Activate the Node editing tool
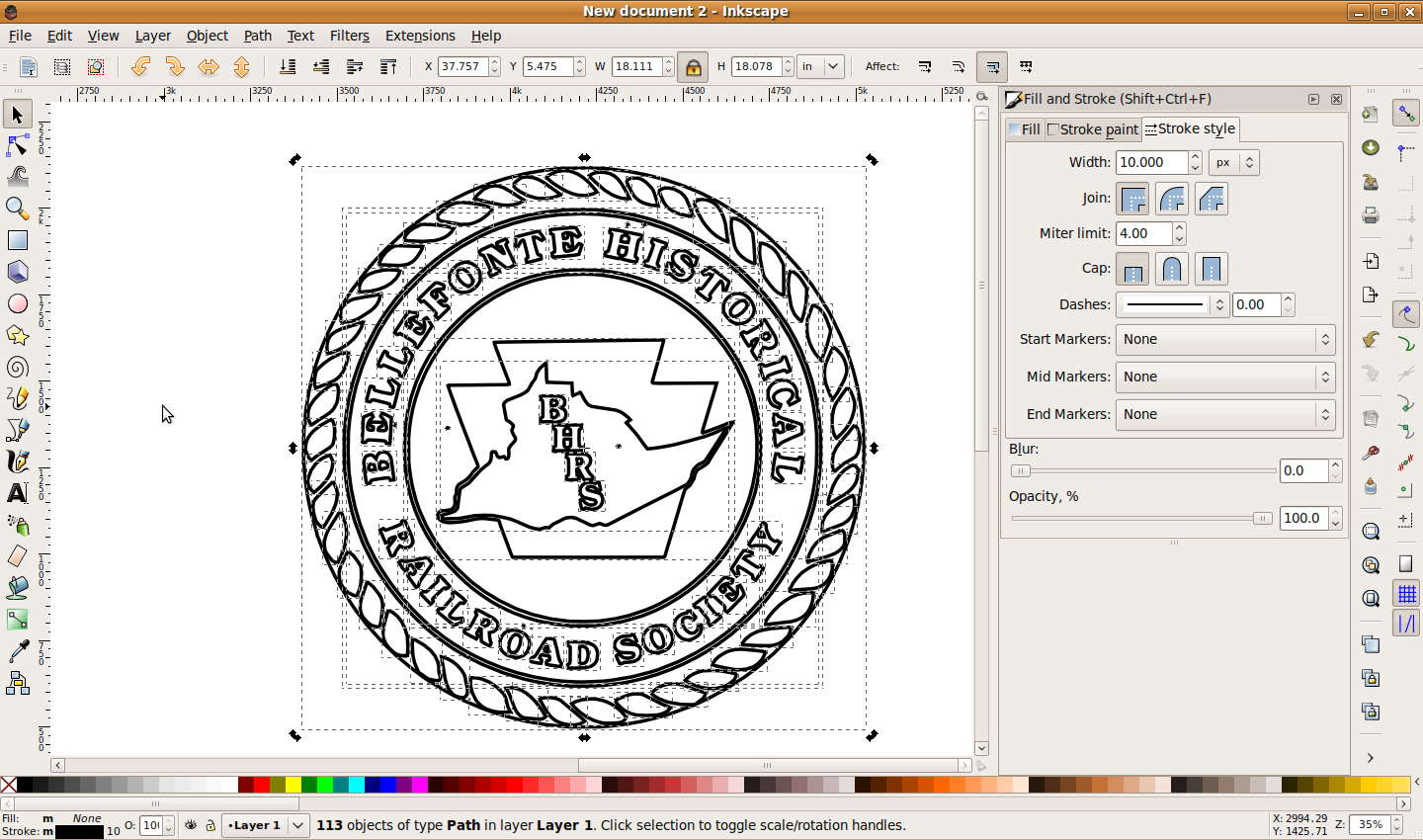The width and height of the screenshot is (1423, 840). (17, 145)
